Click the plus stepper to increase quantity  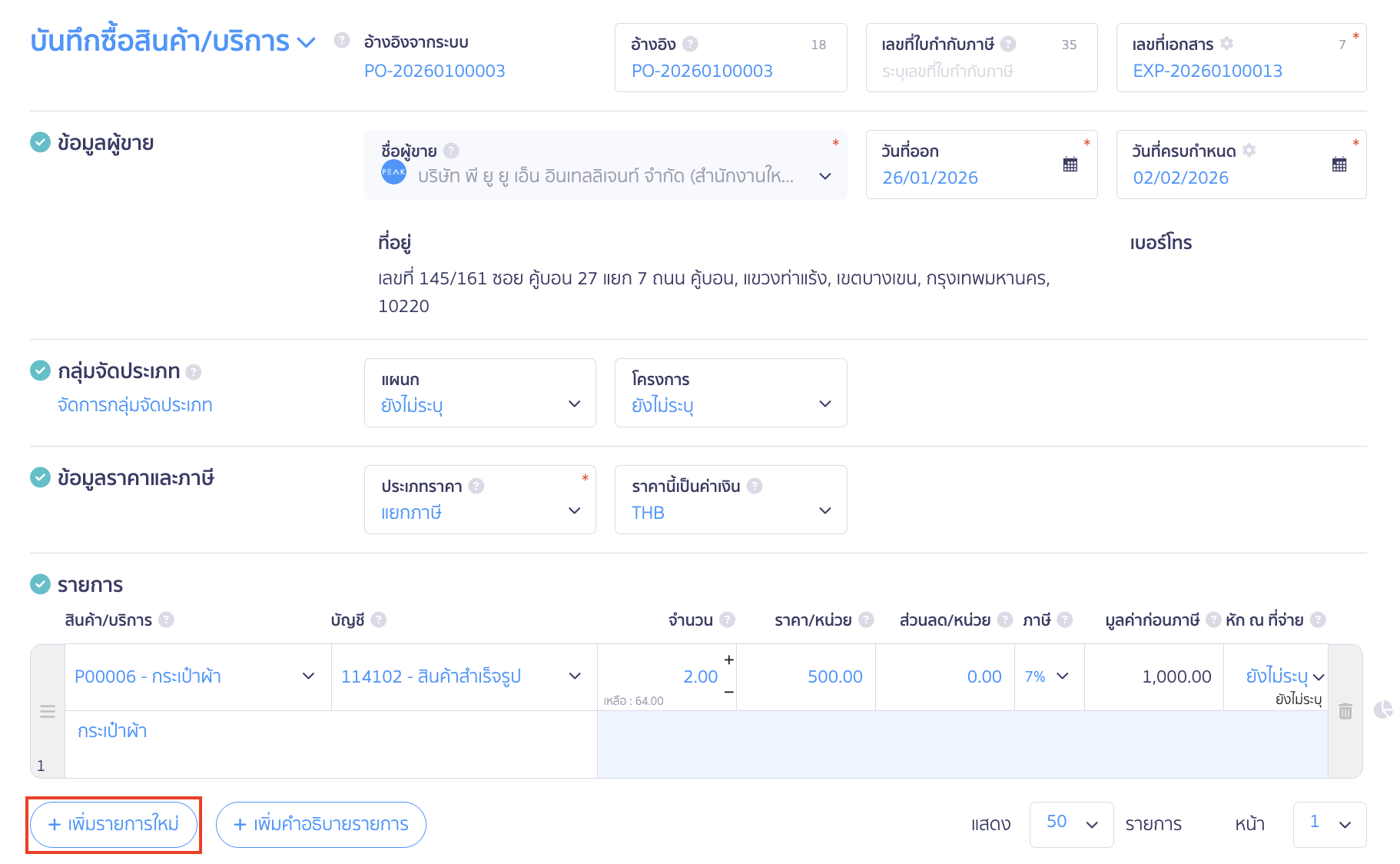tap(728, 660)
